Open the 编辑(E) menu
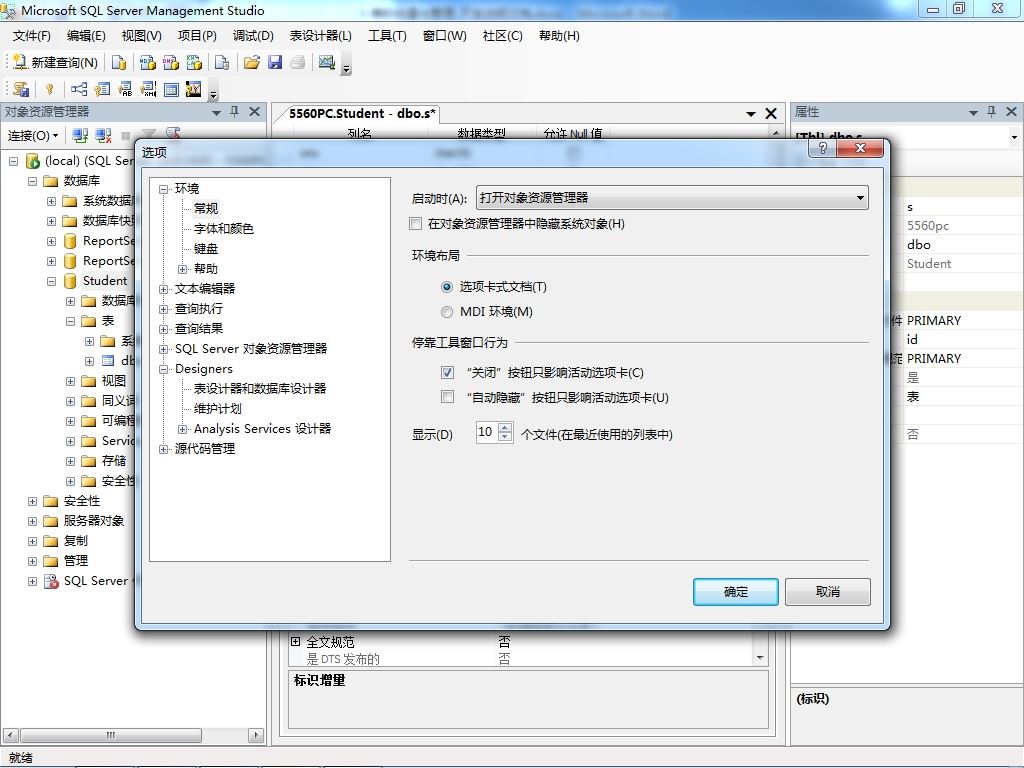 (86, 36)
